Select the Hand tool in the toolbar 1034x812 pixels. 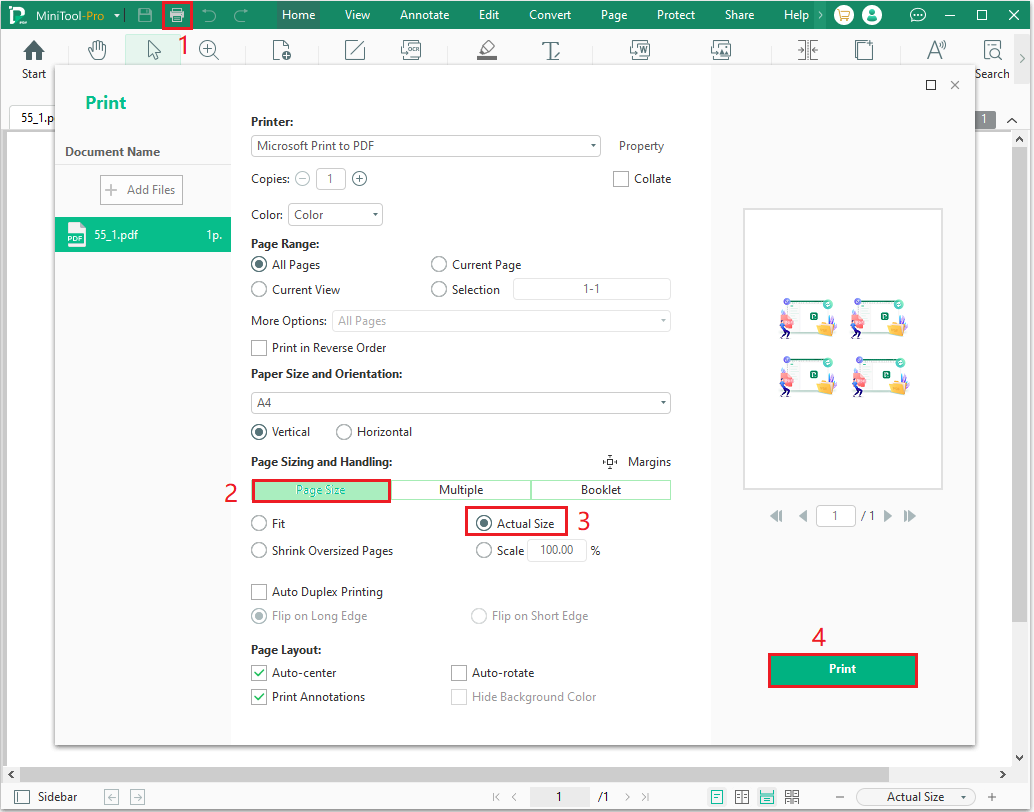[x=97, y=48]
